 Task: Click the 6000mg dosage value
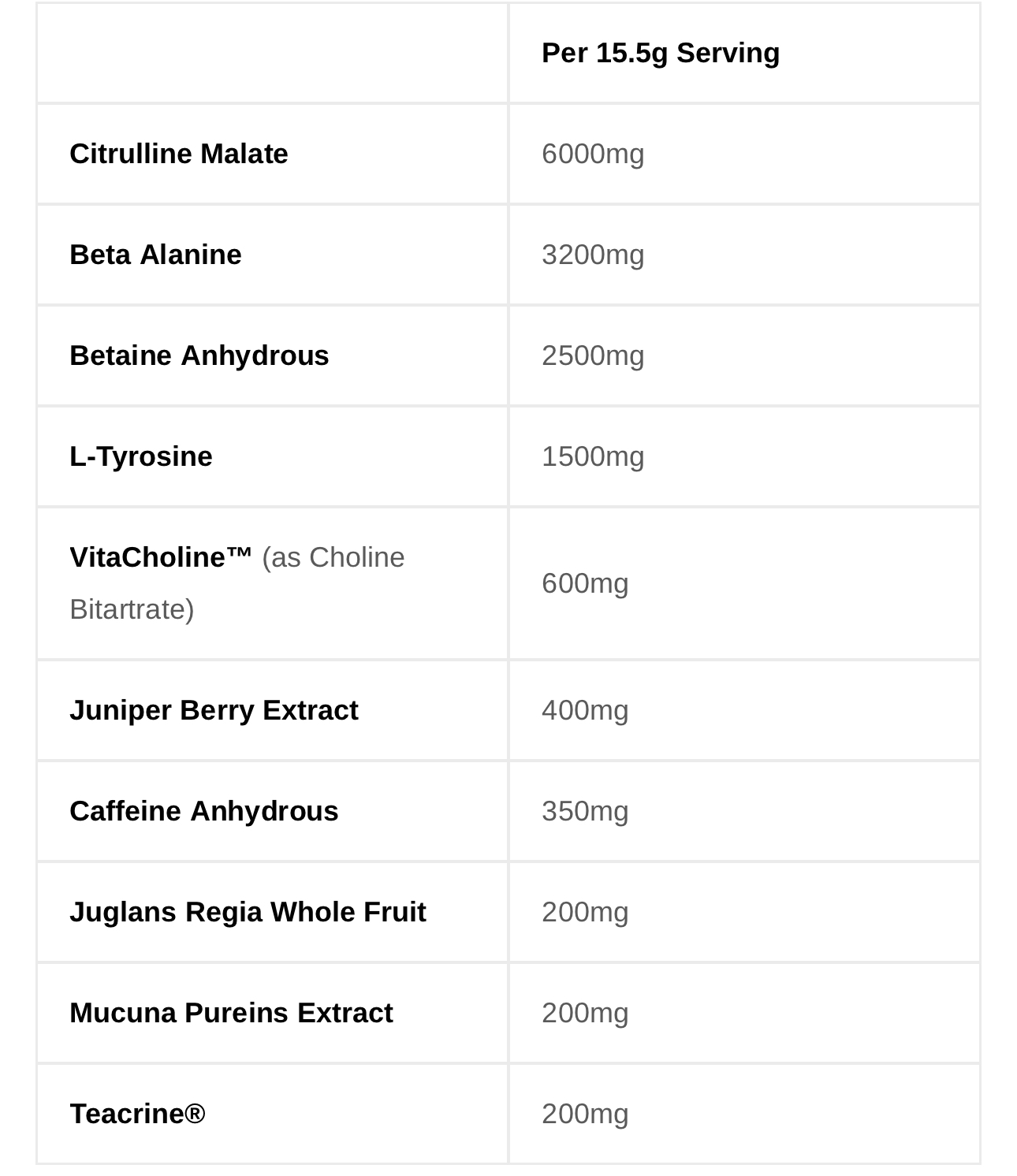593,154
